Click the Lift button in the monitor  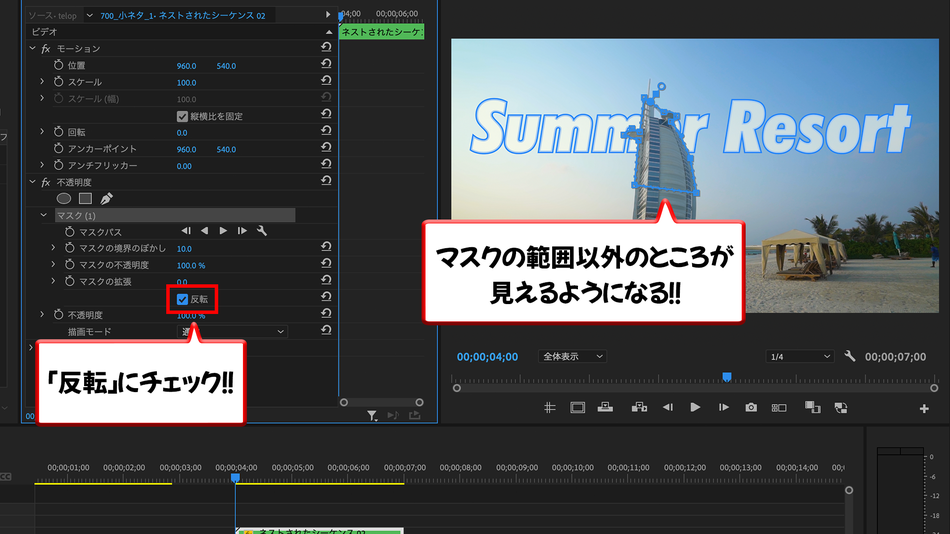pos(605,407)
